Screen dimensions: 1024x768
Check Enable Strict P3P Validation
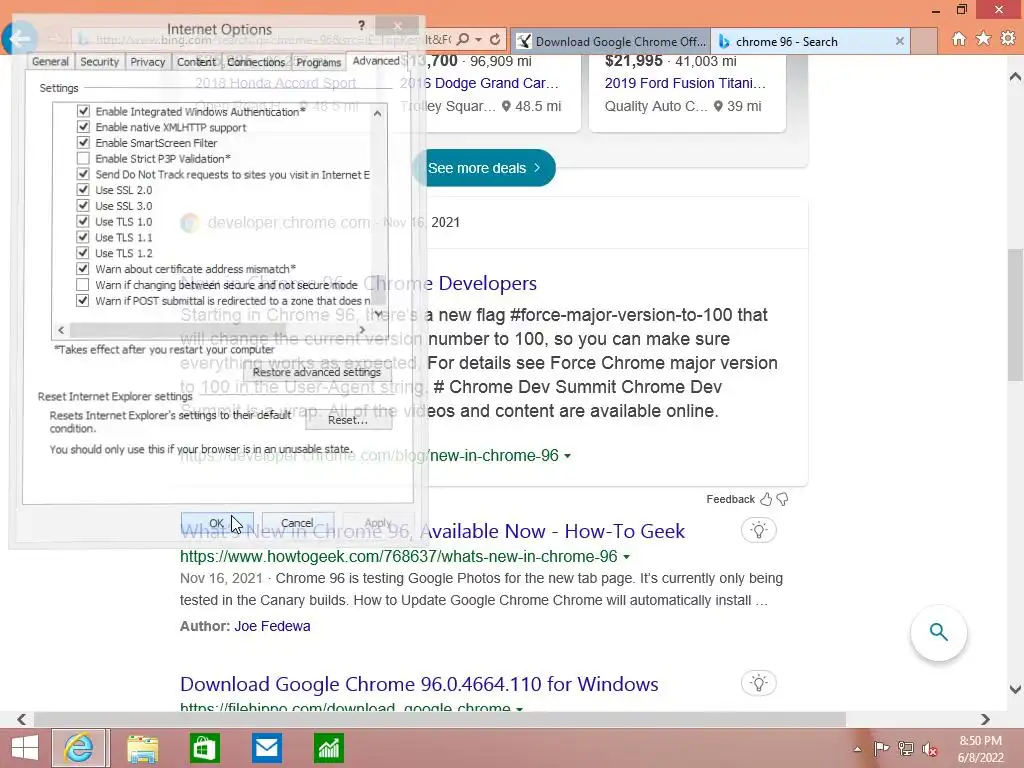click(83, 158)
